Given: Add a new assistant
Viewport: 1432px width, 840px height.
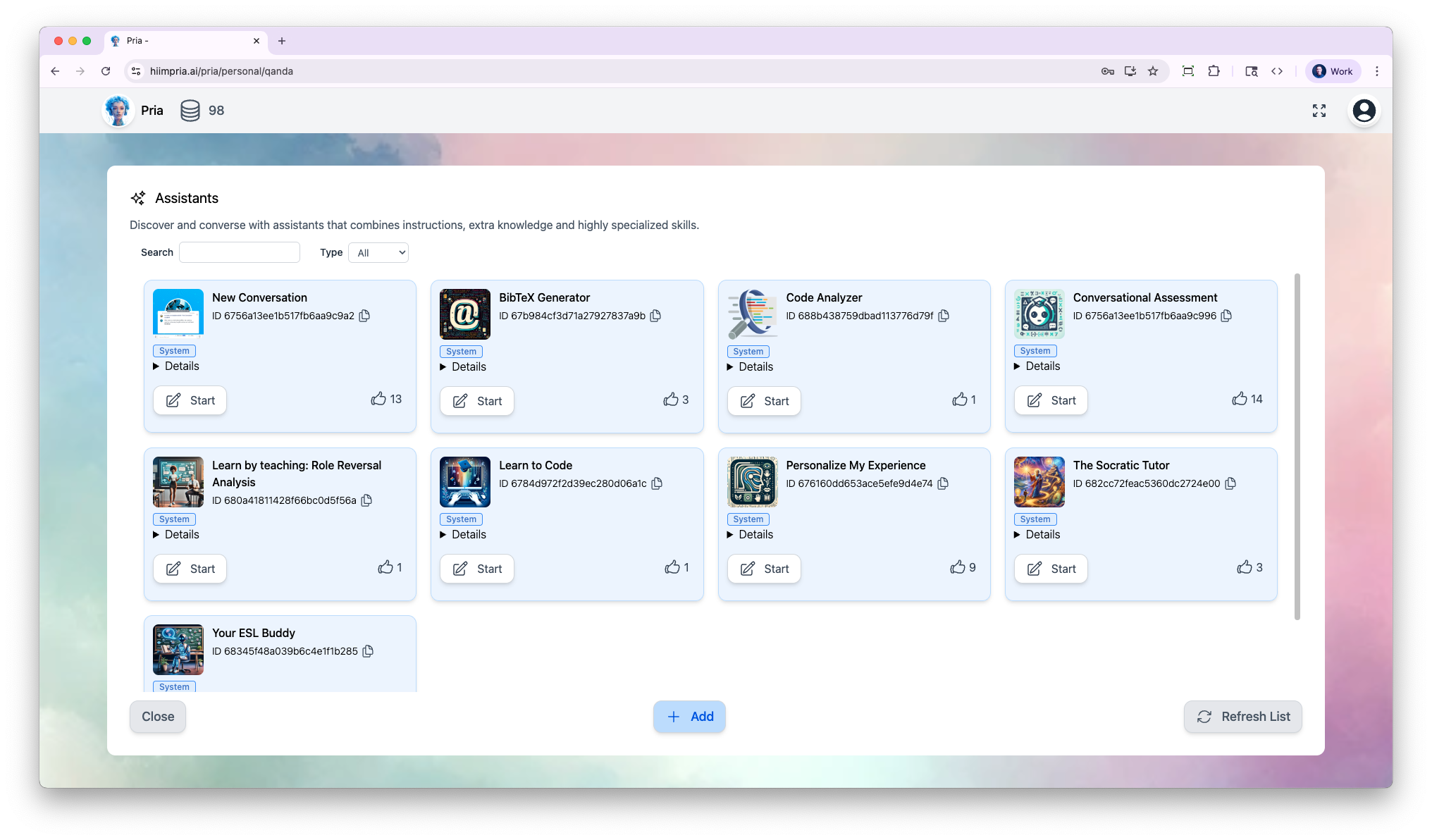Looking at the screenshot, I should (689, 716).
